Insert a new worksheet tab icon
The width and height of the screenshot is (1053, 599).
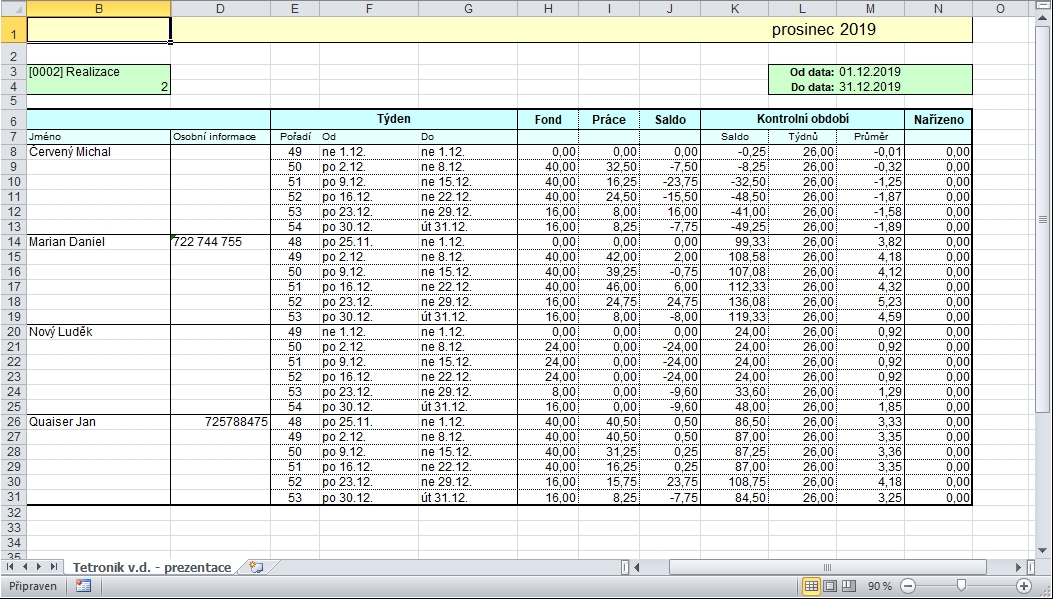(x=255, y=567)
